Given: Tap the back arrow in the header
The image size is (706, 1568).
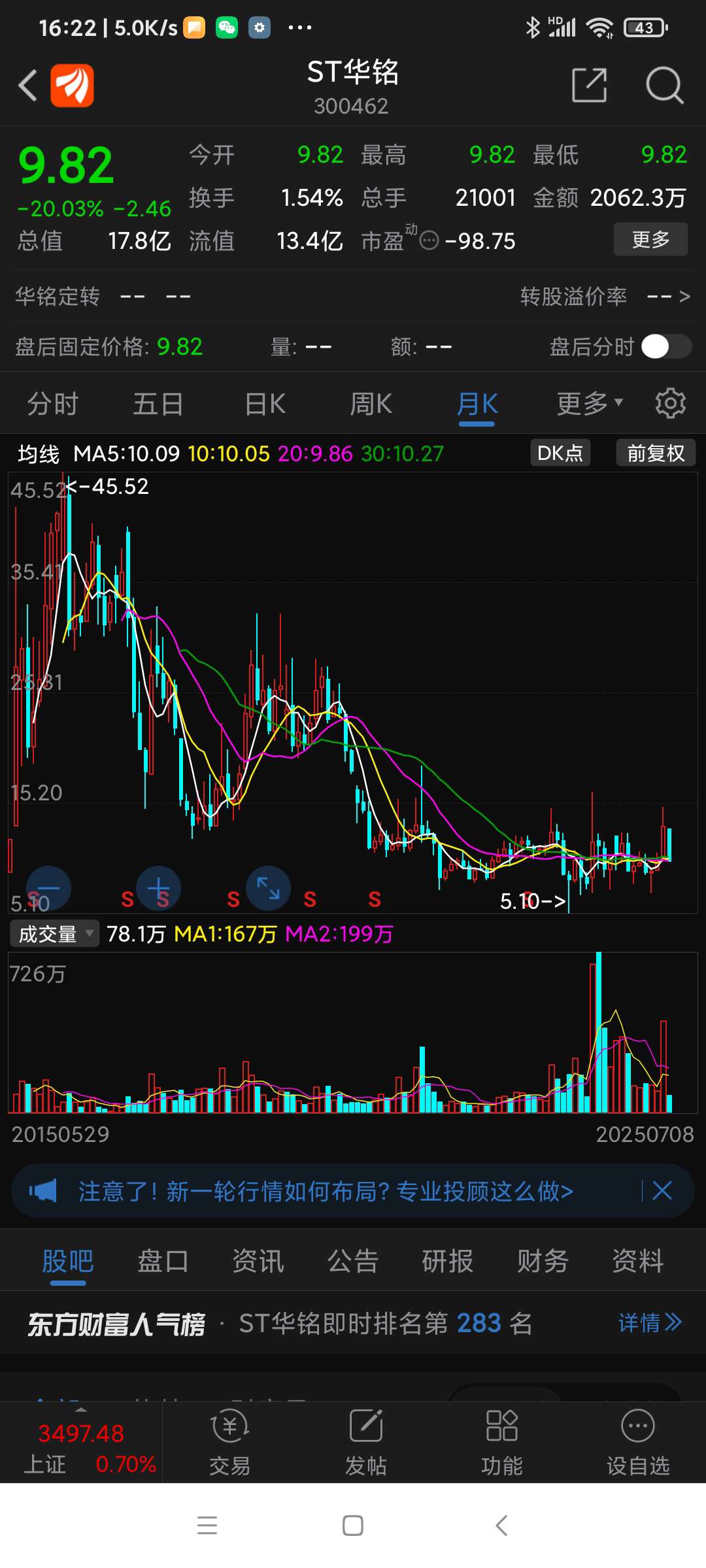Looking at the screenshot, I should (27, 86).
